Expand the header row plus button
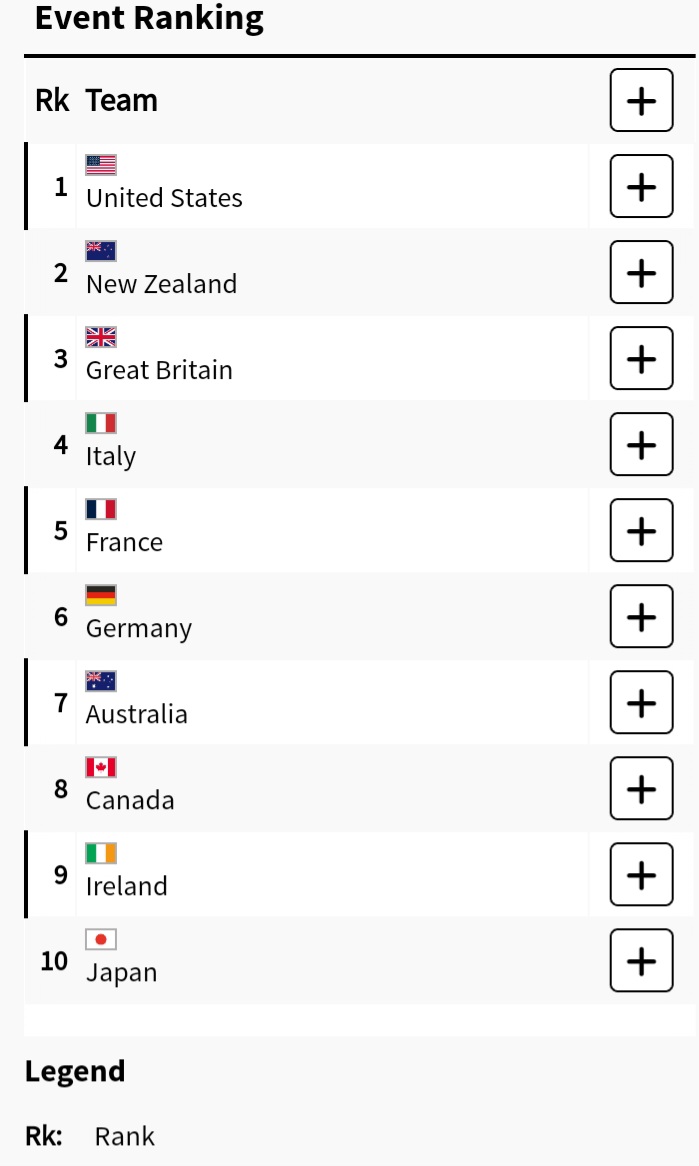This screenshot has width=699, height=1166. tap(641, 100)
